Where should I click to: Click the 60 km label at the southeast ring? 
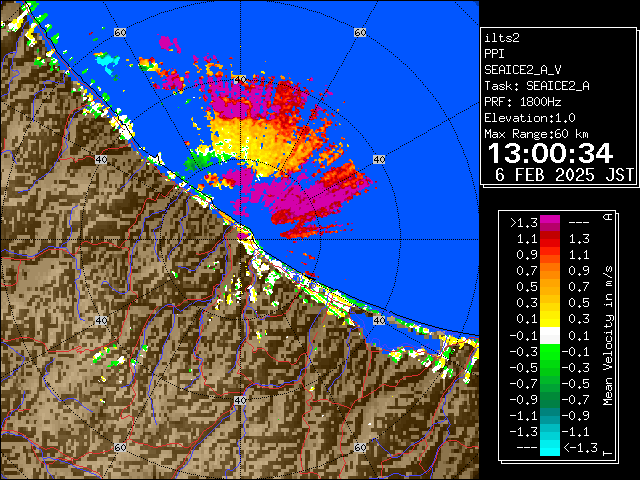tap(360, 447)
